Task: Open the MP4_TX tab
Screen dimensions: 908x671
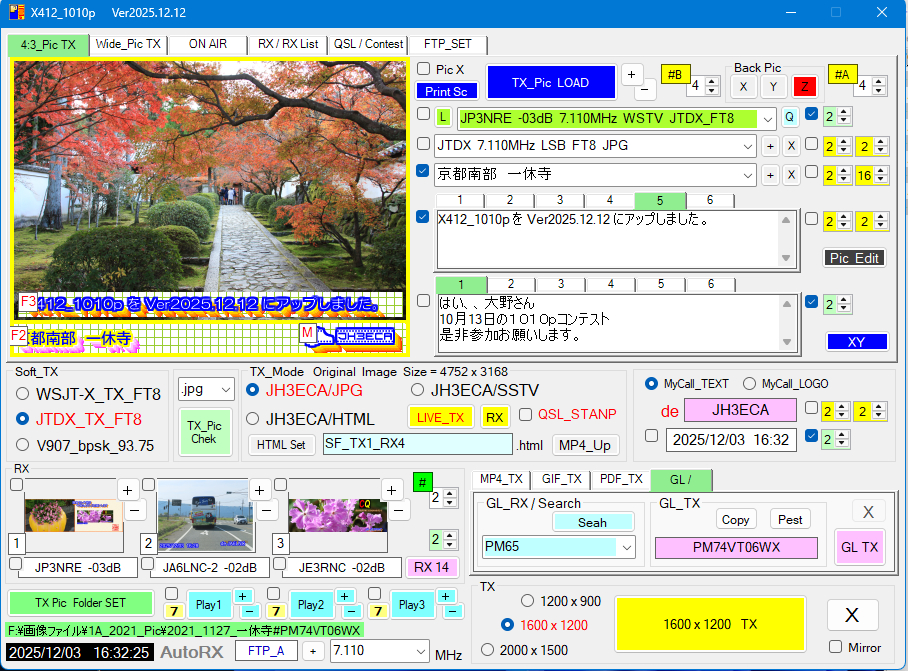Action: [500, 479]
